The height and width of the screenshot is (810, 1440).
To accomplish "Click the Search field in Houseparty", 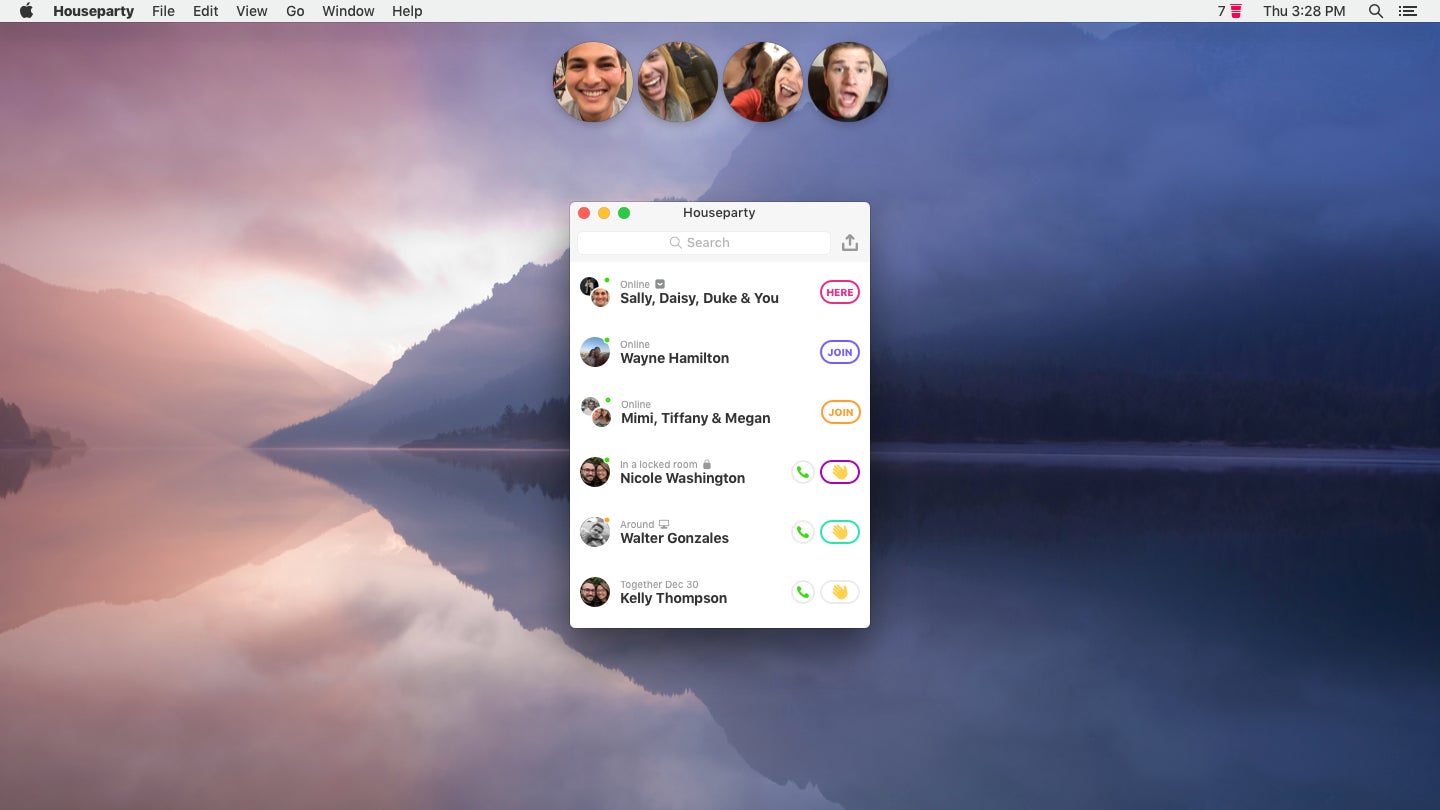I will 704,242.
